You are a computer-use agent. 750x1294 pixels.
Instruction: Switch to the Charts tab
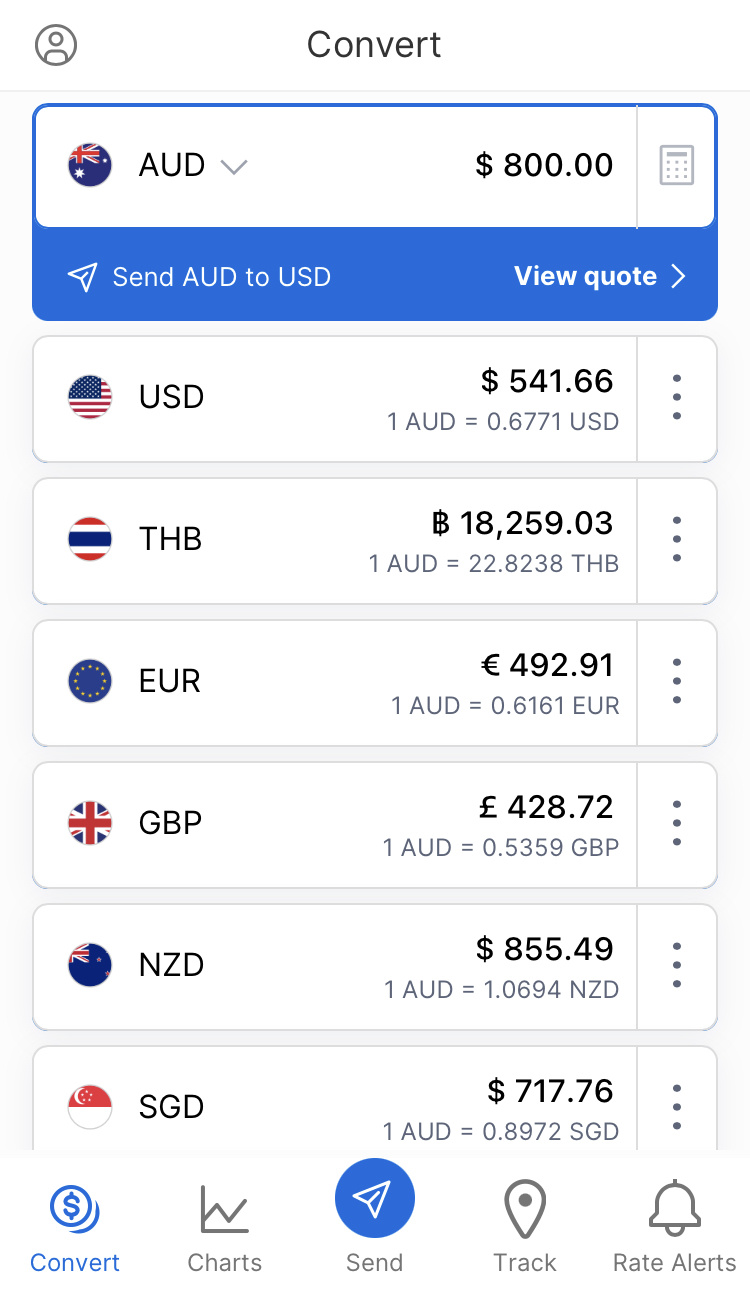click(x=225, y=1226)
